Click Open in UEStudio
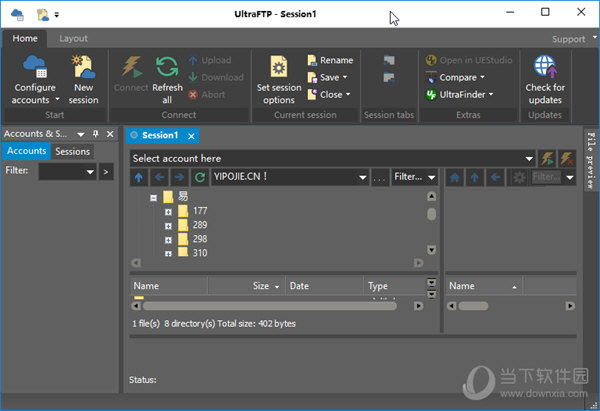This screenshot has height=411, width=600. pos(469,60)
